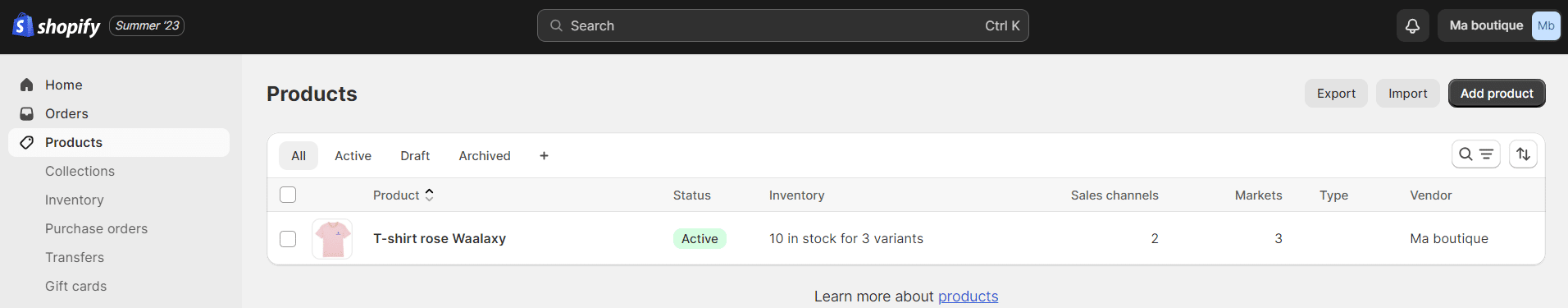Select all products header checkbox
This screenshot has height=308, width=1568.
click(x=288, y=195)
